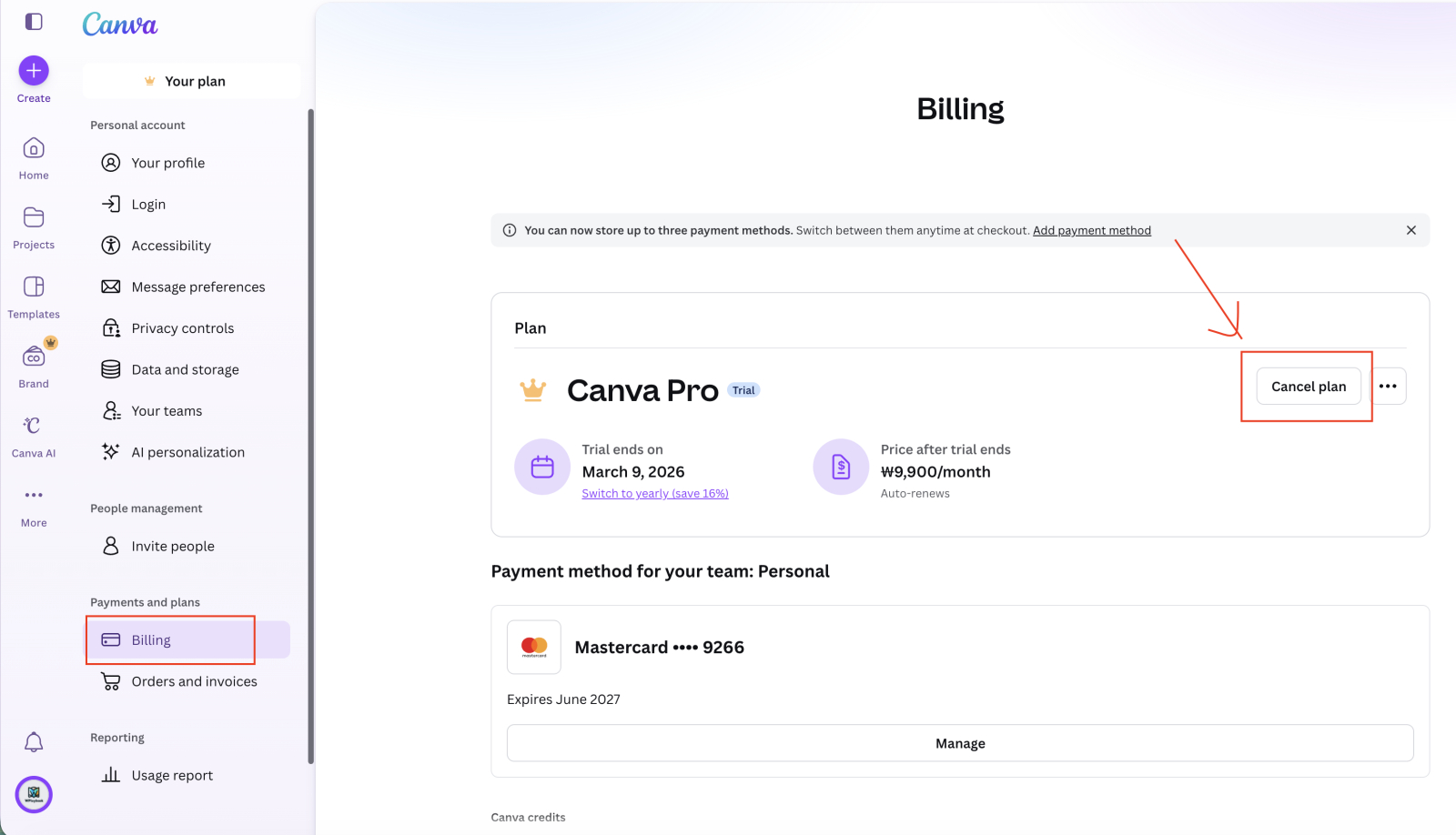
Task: Click the Canva logo
Action: coord(120,25)
